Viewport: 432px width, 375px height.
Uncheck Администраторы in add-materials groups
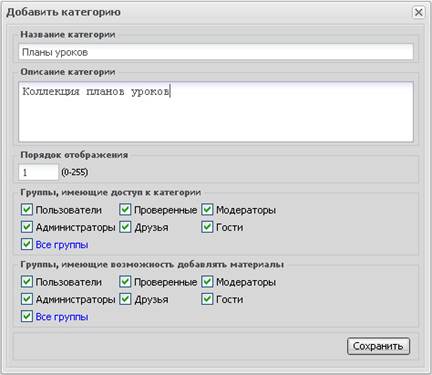tap(27, 299)
